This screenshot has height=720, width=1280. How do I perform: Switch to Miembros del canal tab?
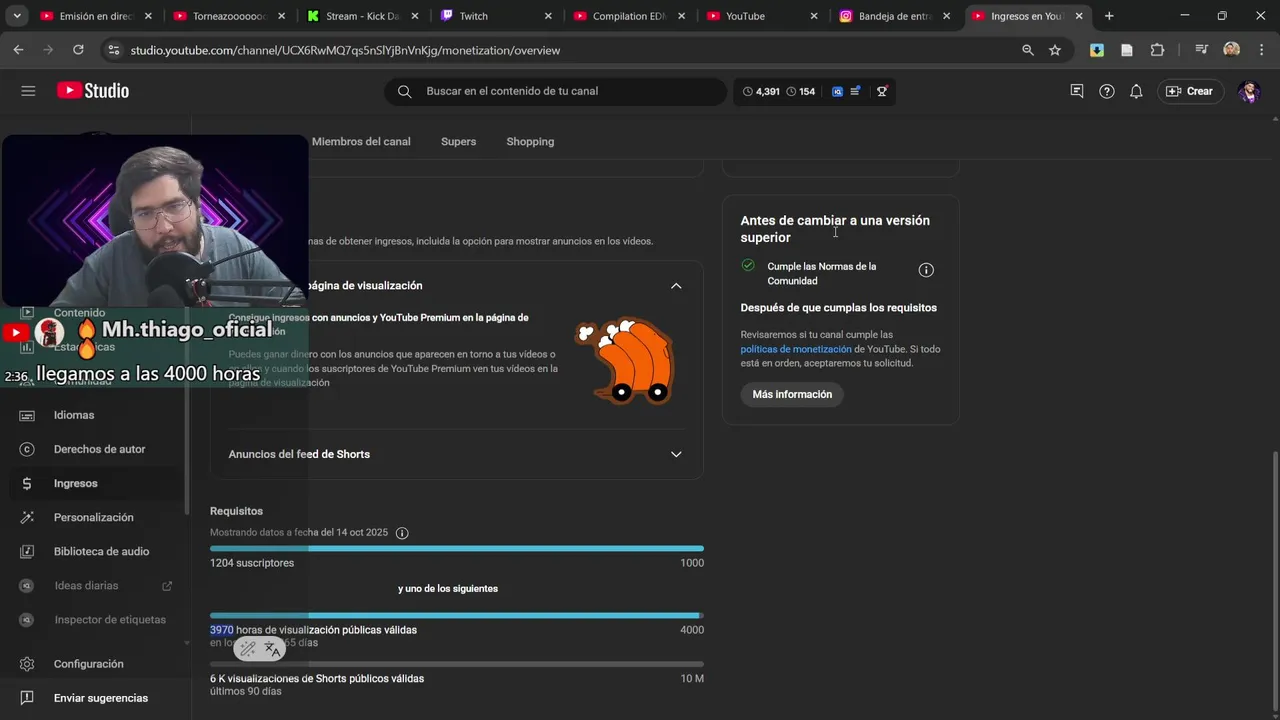click(361, 142)
